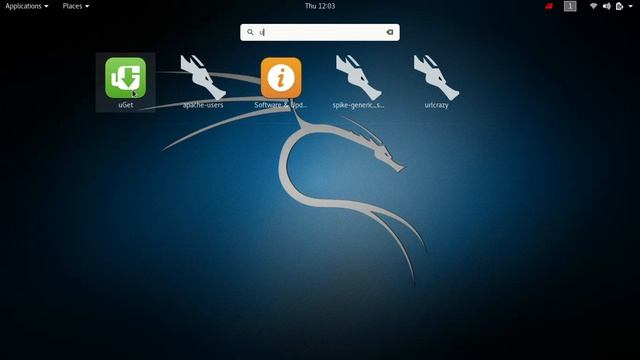Focus the overview search text field
640x360 pixels.
[320, 32]
